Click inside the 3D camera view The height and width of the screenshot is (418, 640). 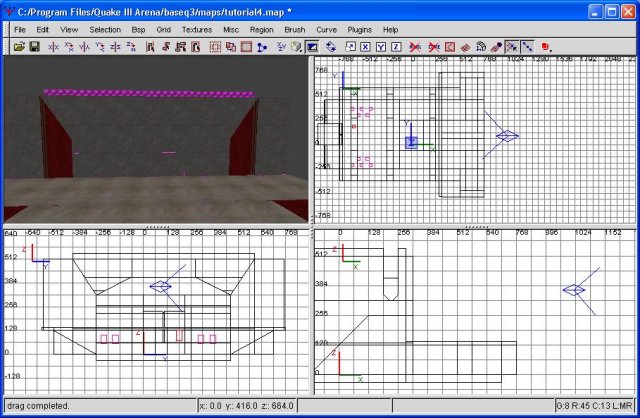tap(156, 139)
